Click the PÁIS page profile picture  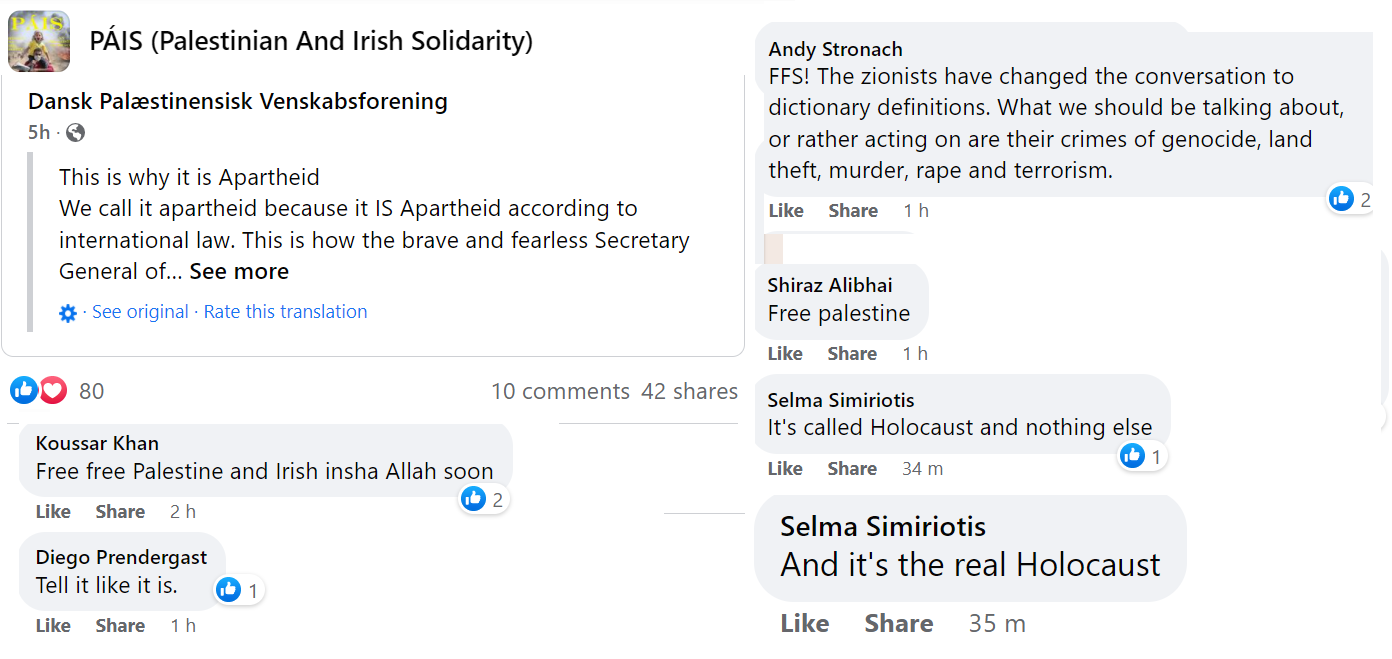(x=39, y=41)
